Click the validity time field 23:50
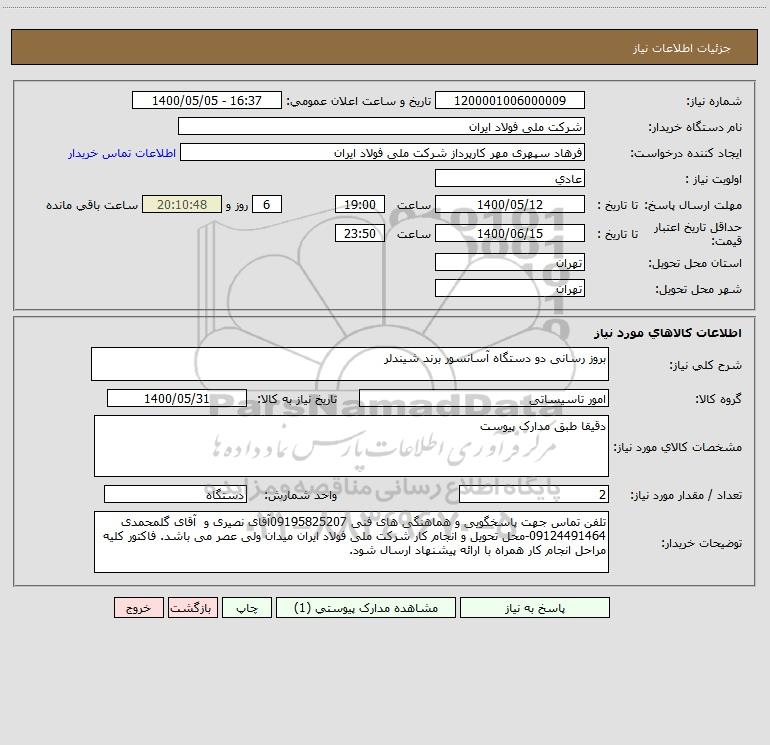The width and height of the screenshot is (770, 745). (x=359, y=233)
